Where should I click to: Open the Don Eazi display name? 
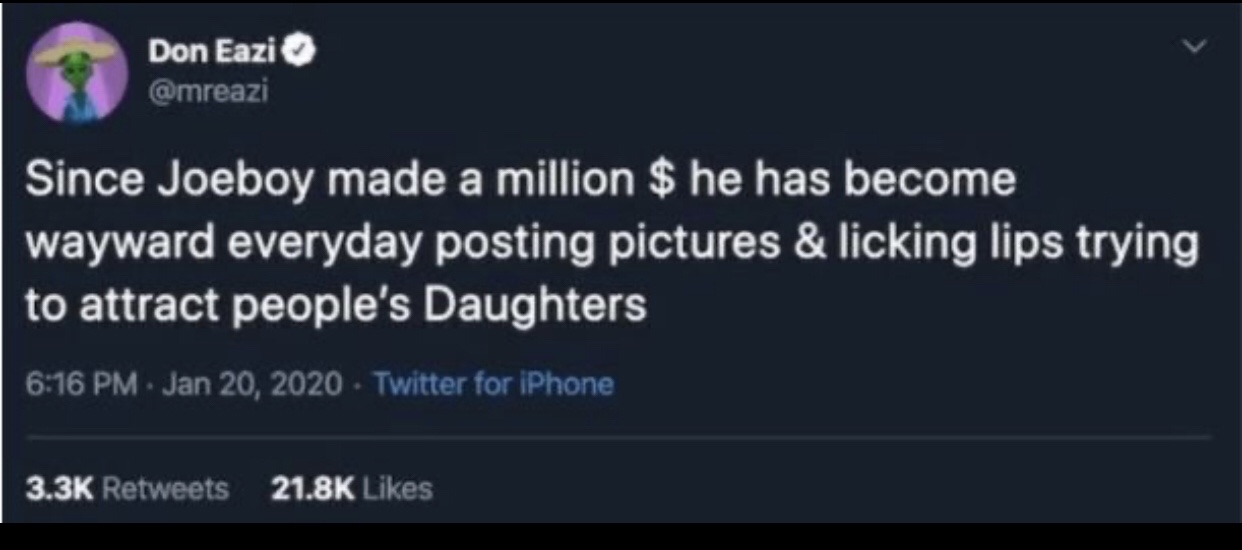(x=214, y=49)
